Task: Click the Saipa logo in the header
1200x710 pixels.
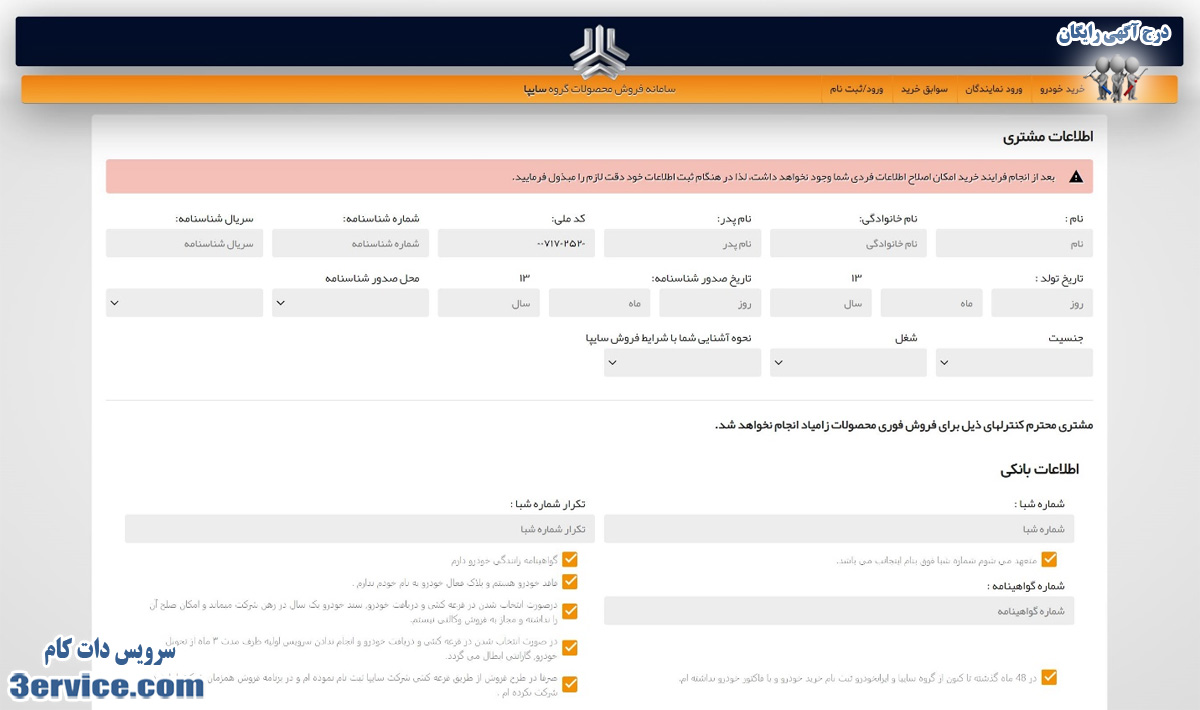Action: 599,51
